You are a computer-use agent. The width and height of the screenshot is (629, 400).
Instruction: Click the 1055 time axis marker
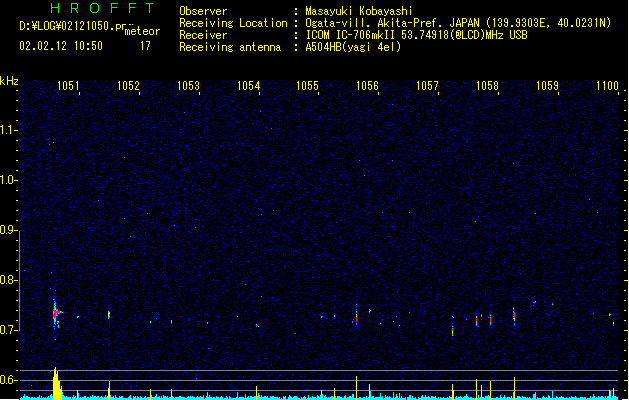pos(307,86)
